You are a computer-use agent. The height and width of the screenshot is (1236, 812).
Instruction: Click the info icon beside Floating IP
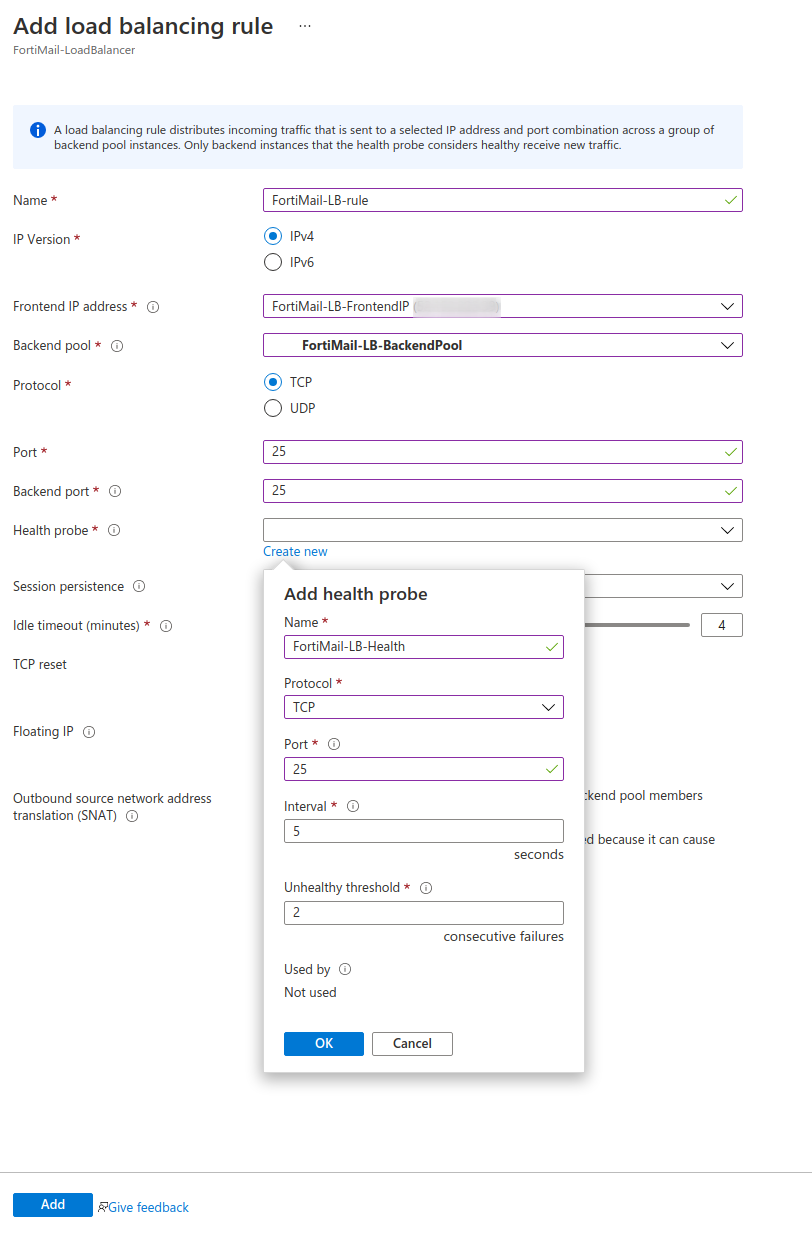pyautogui.click(x=91, y=732)
